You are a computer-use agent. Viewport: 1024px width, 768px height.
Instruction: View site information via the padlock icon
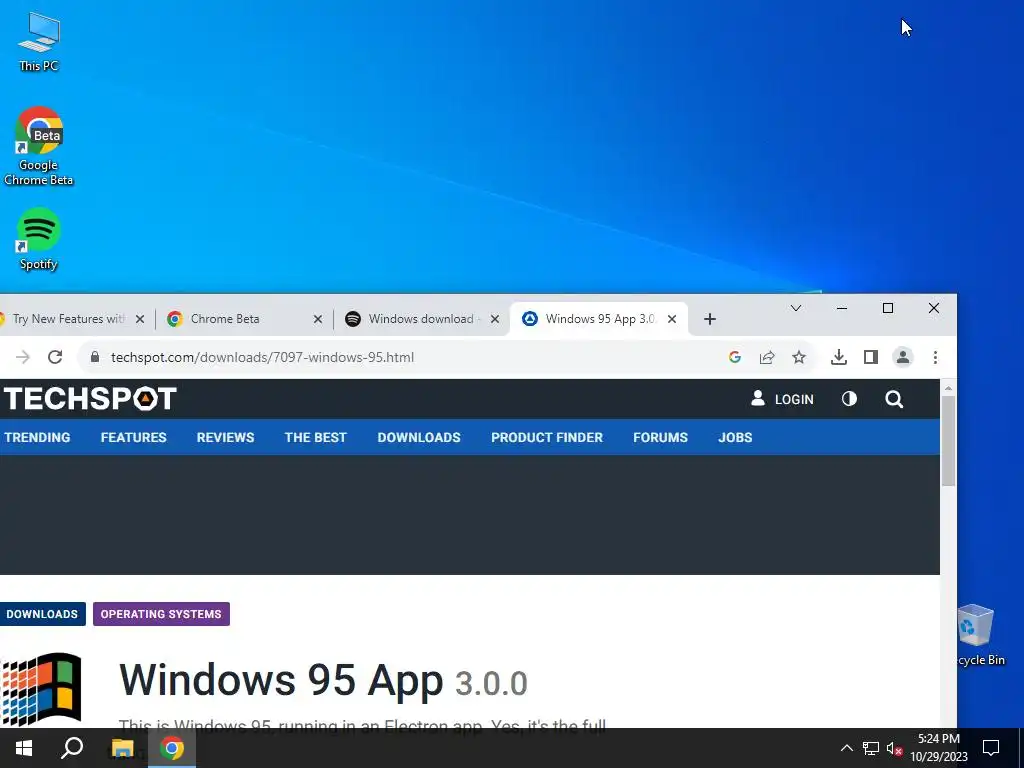tap(95, 357)
